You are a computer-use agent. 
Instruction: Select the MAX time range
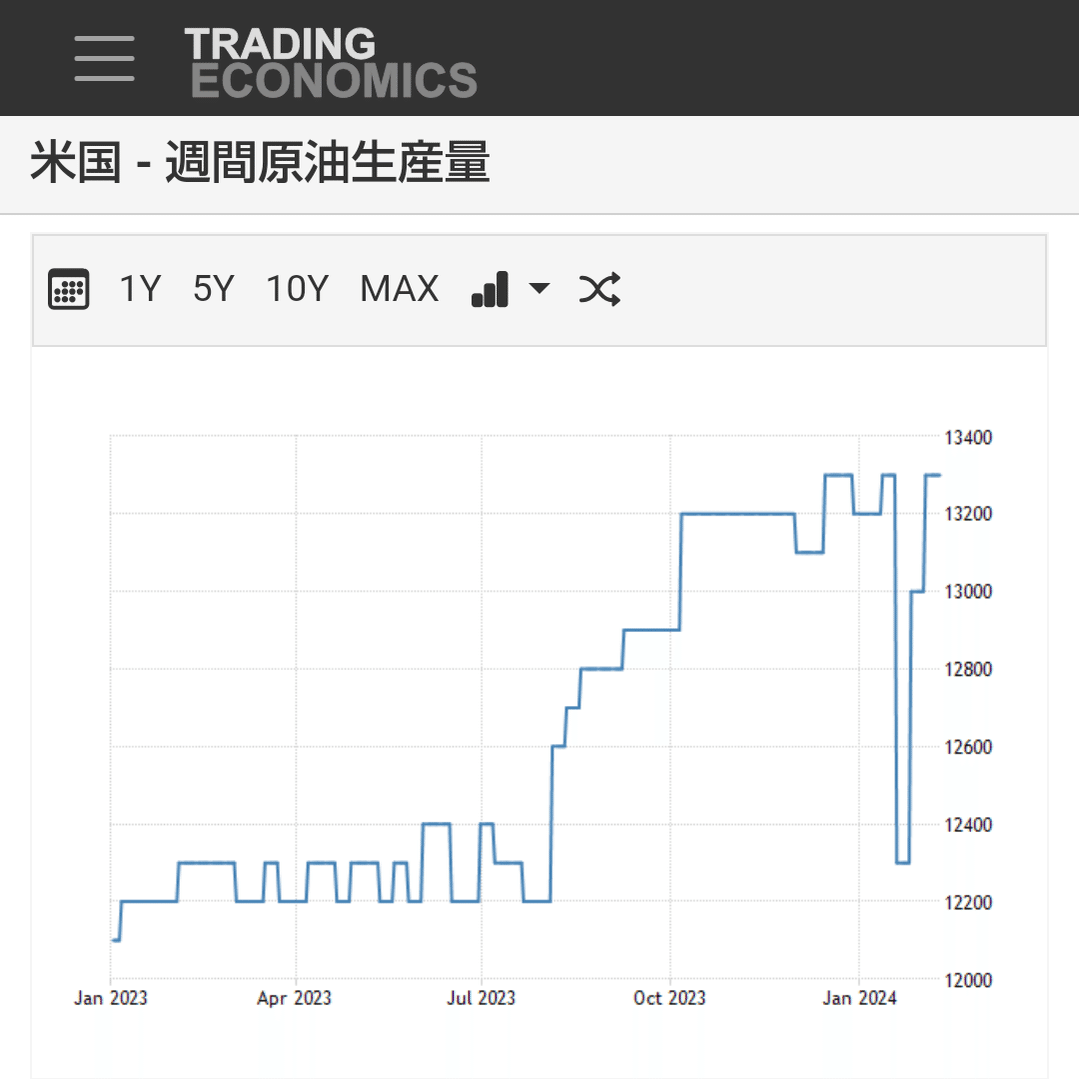(x=399, y=289)
